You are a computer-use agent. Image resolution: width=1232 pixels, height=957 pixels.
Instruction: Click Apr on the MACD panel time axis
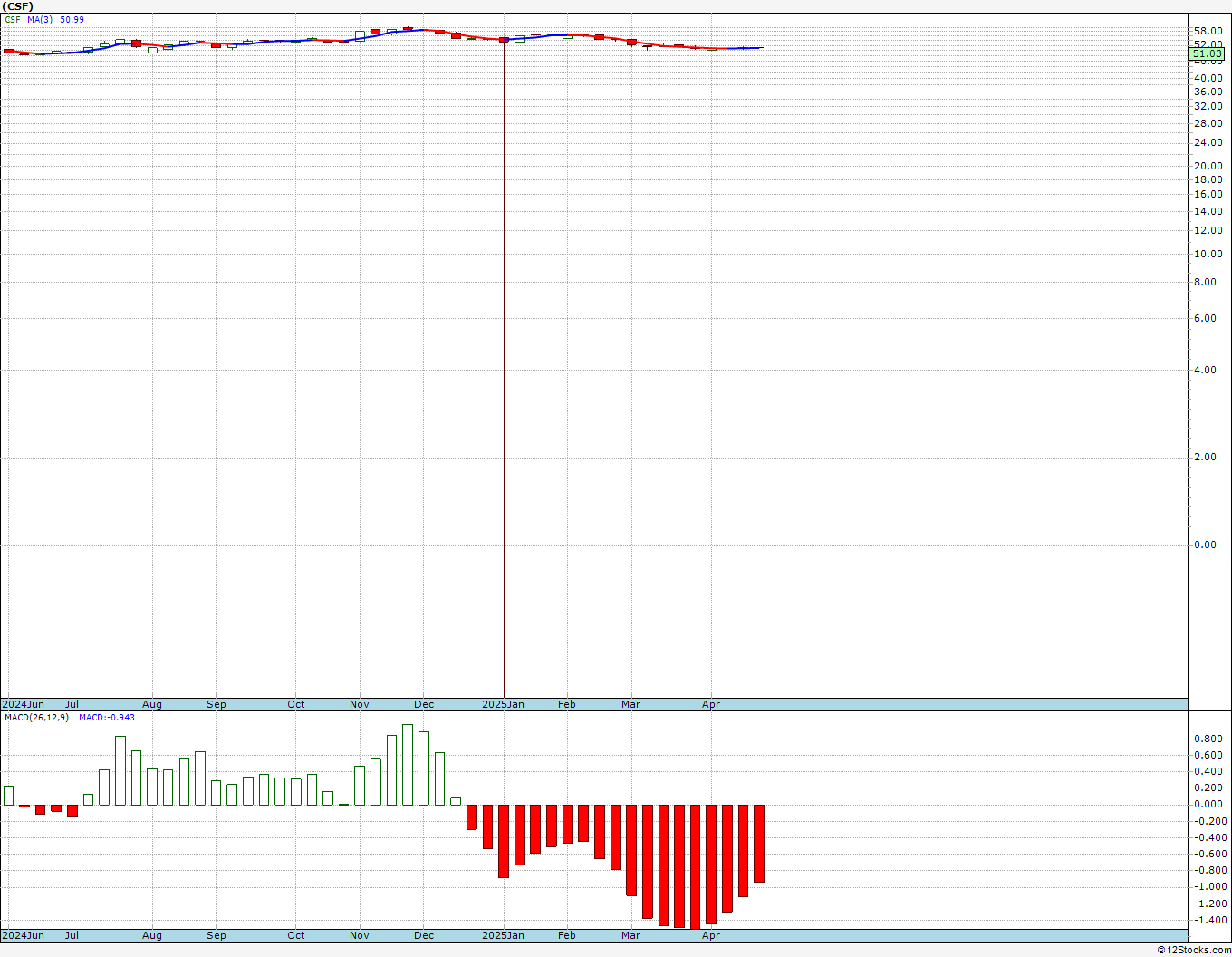pyautogui.click(x=711, y=935)
